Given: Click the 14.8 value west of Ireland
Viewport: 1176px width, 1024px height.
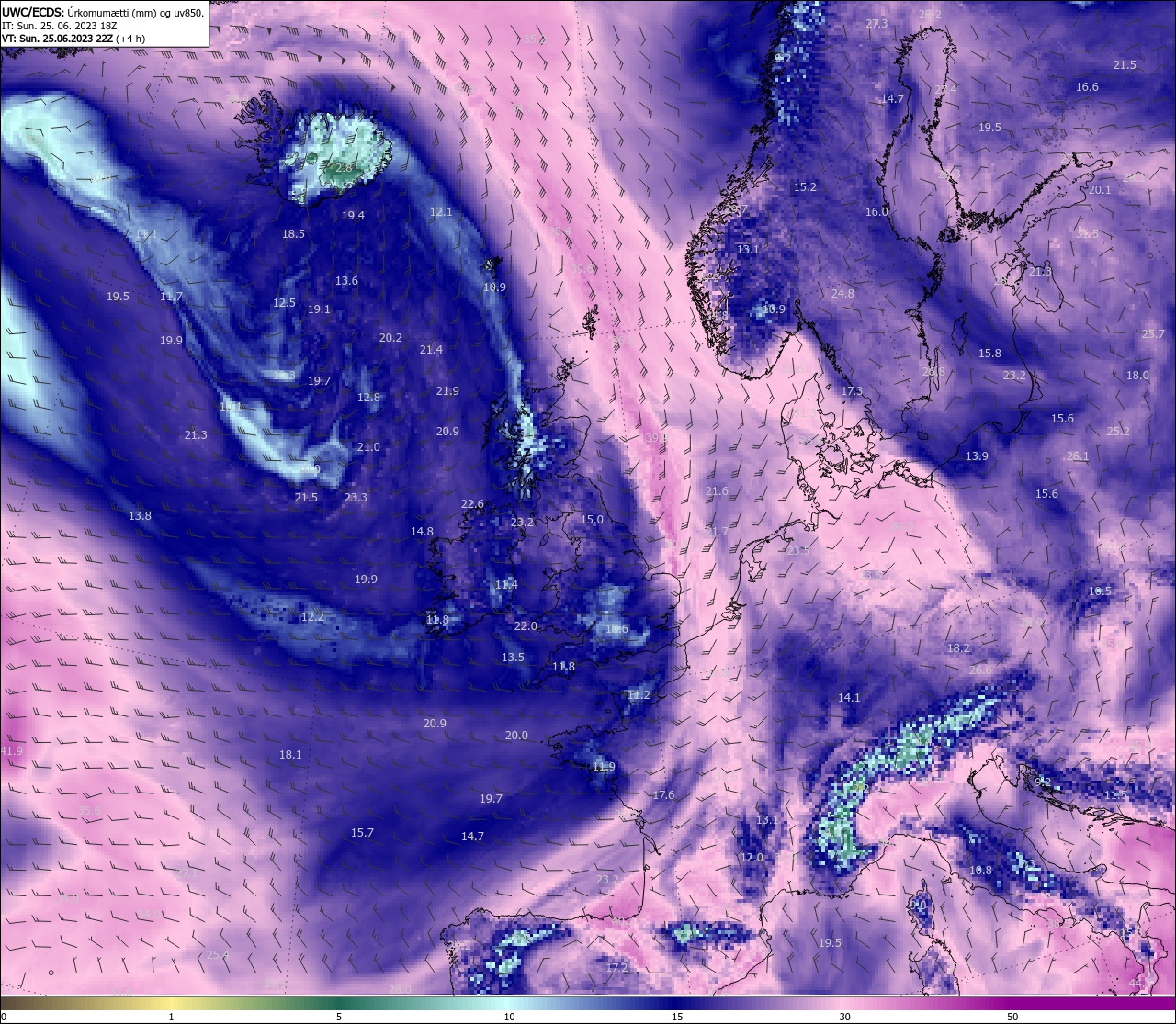Looking at the screenshot, I should [422, 531].
